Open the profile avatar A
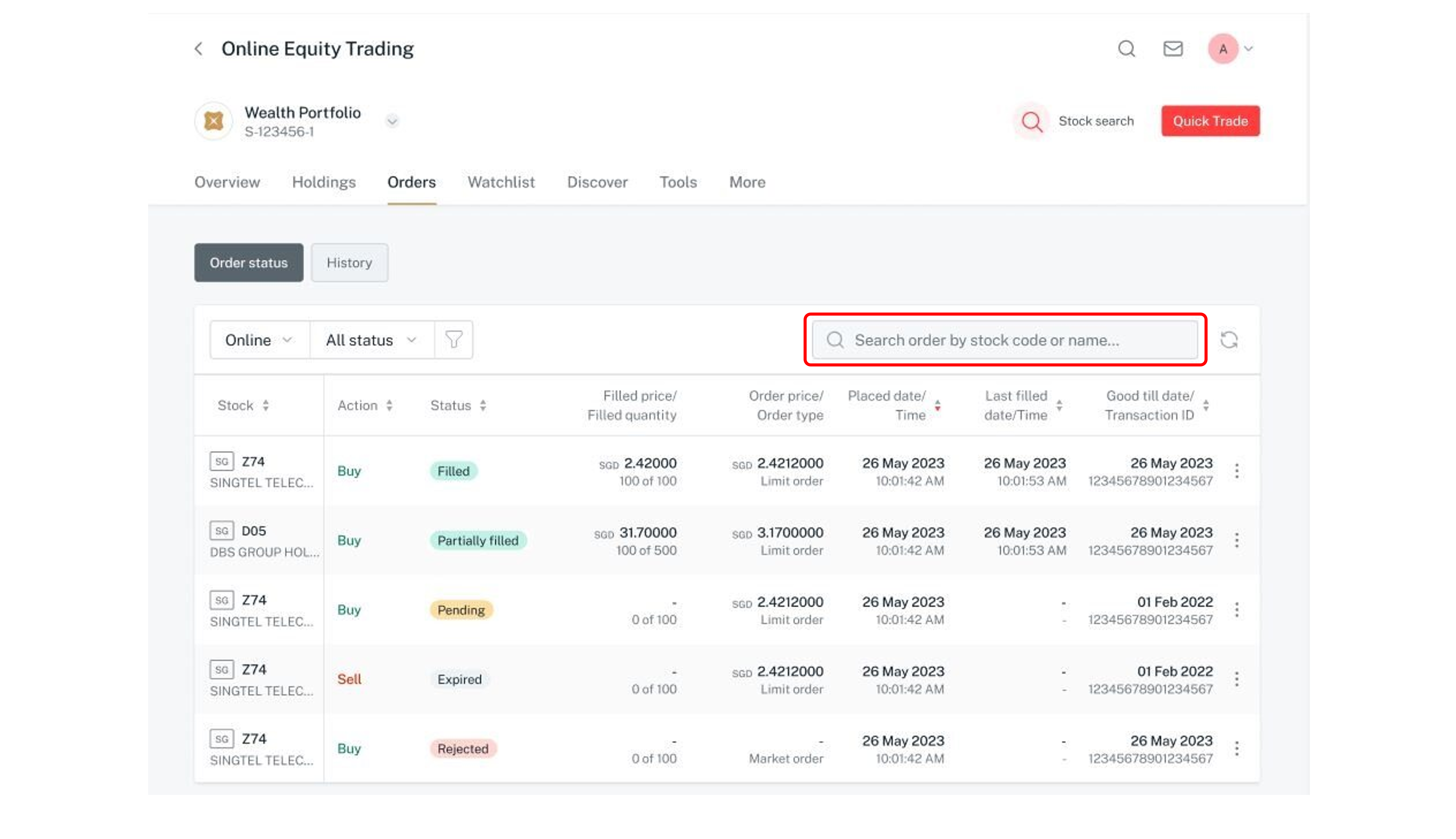Viewport: 1456px width, 839px height. [x=1223, y=49]
